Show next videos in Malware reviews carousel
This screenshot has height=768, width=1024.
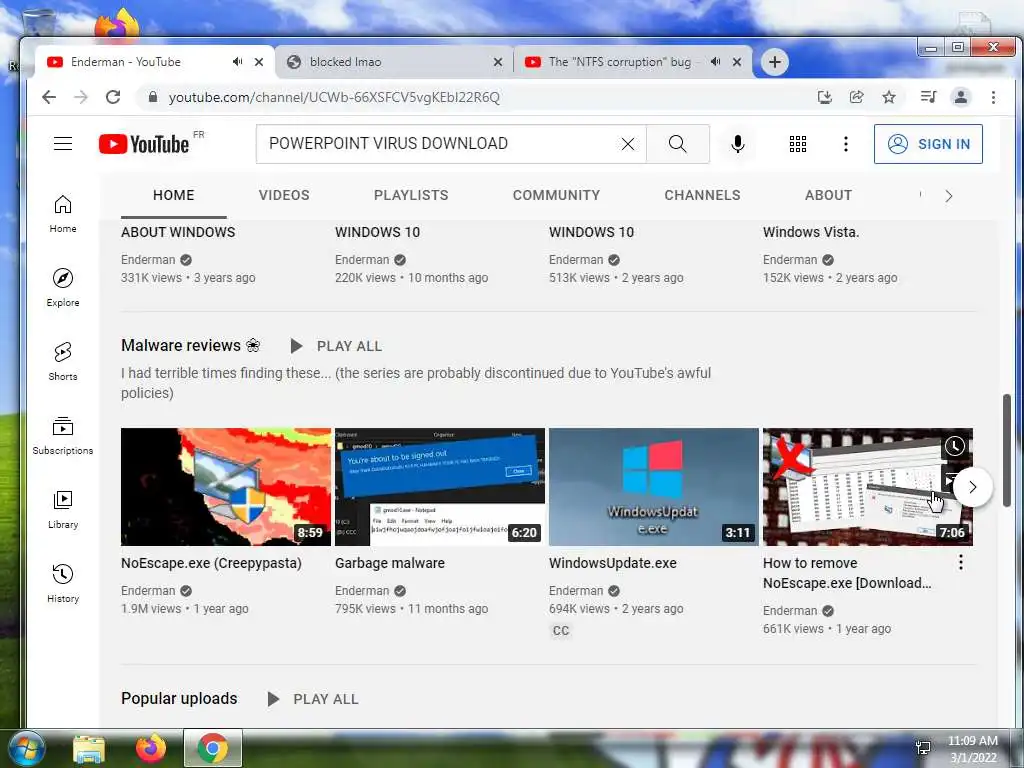click(972, 487)
